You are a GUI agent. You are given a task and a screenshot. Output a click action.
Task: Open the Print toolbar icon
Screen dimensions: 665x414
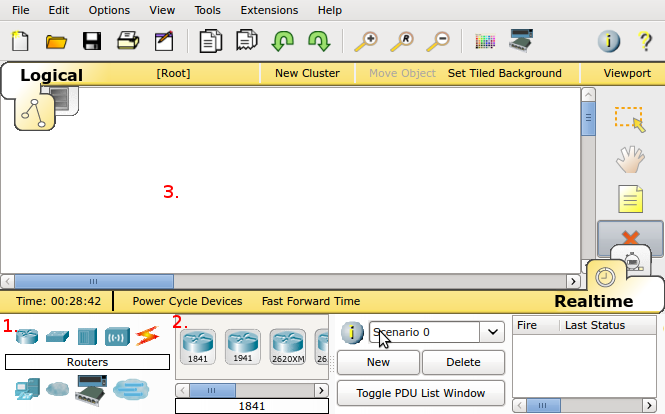pos(127,41)
